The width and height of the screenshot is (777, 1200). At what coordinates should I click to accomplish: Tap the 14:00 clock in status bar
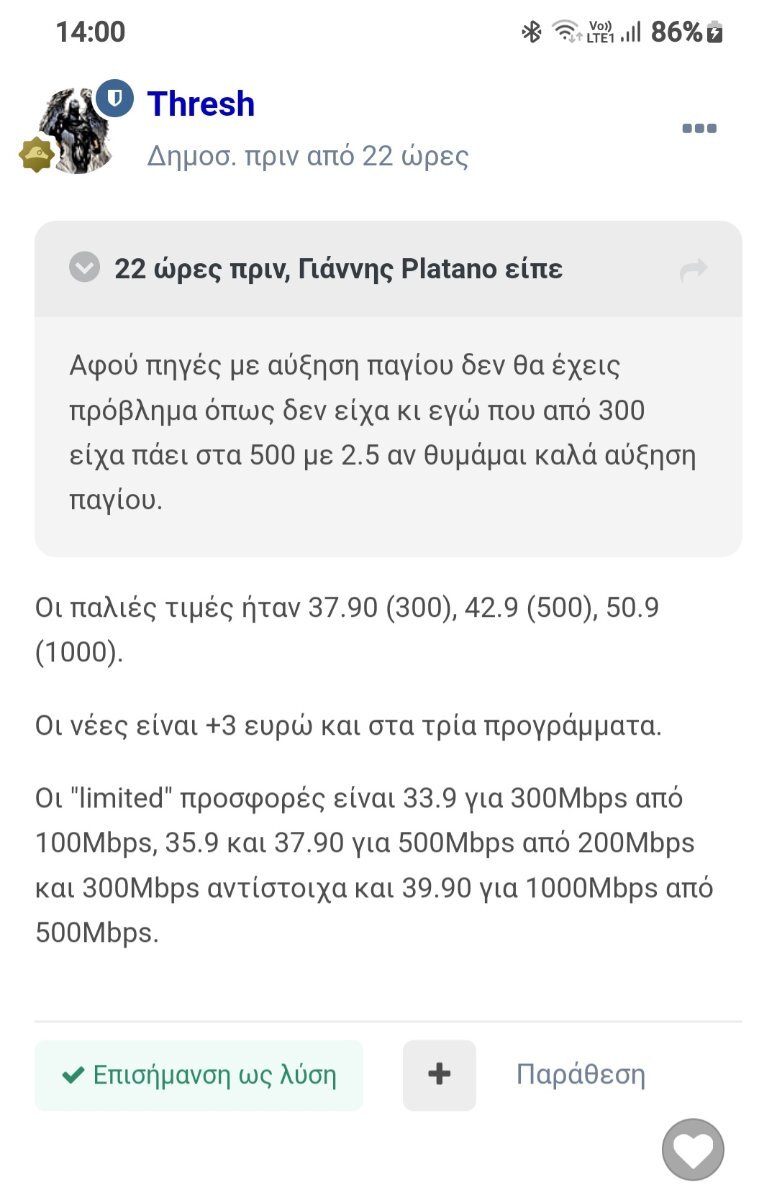pos(90,32)
